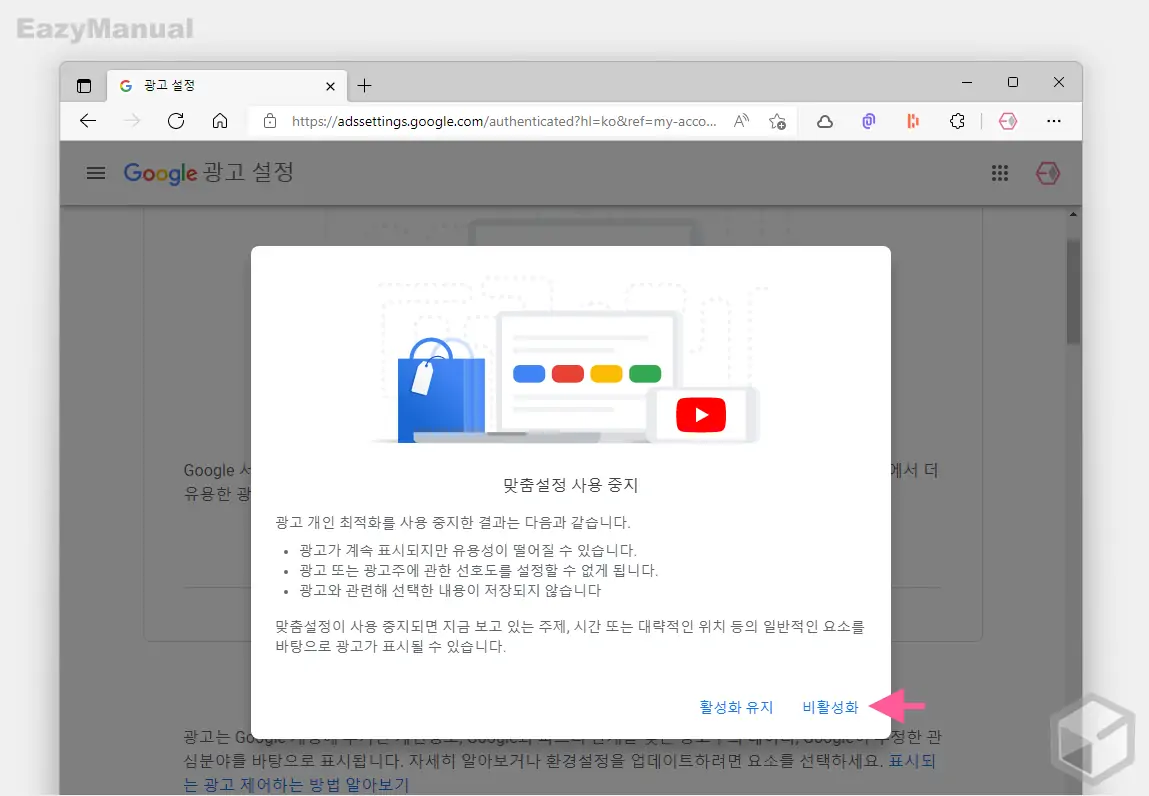
Task: Close the 광고 설정 tab
Action: click(x=330, y=86)
